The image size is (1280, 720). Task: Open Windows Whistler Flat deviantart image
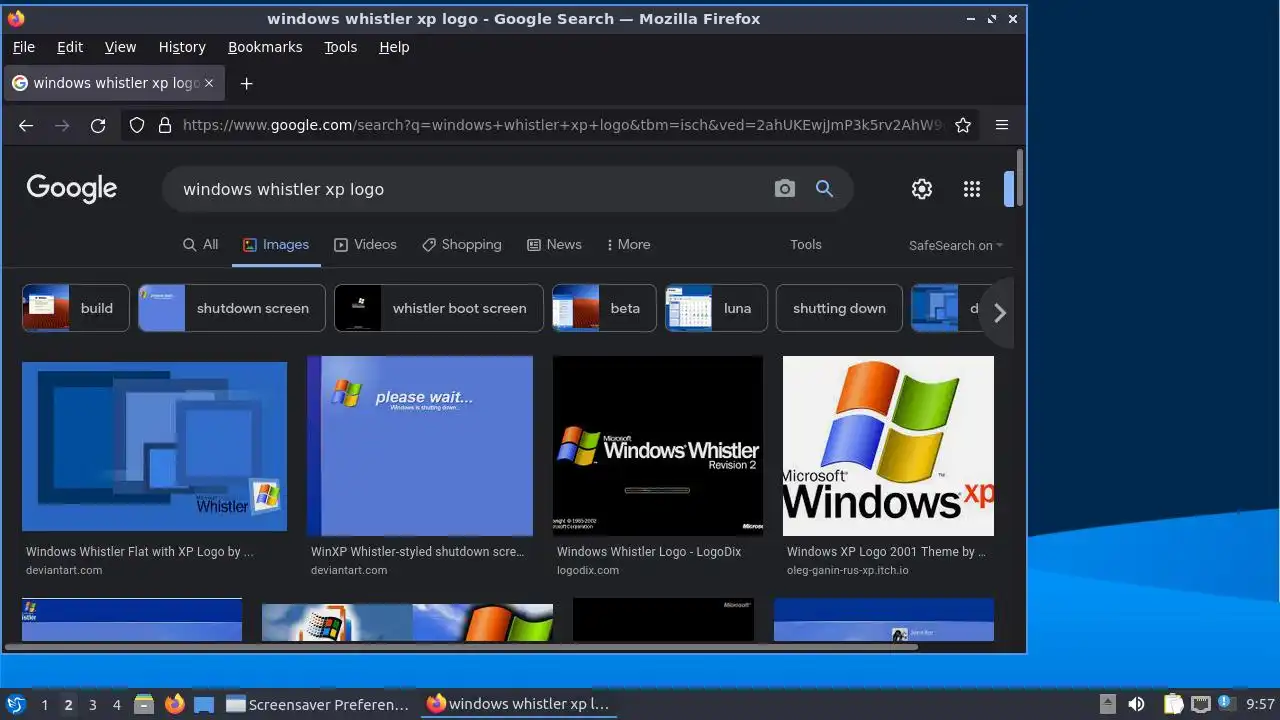click(154, 446)
